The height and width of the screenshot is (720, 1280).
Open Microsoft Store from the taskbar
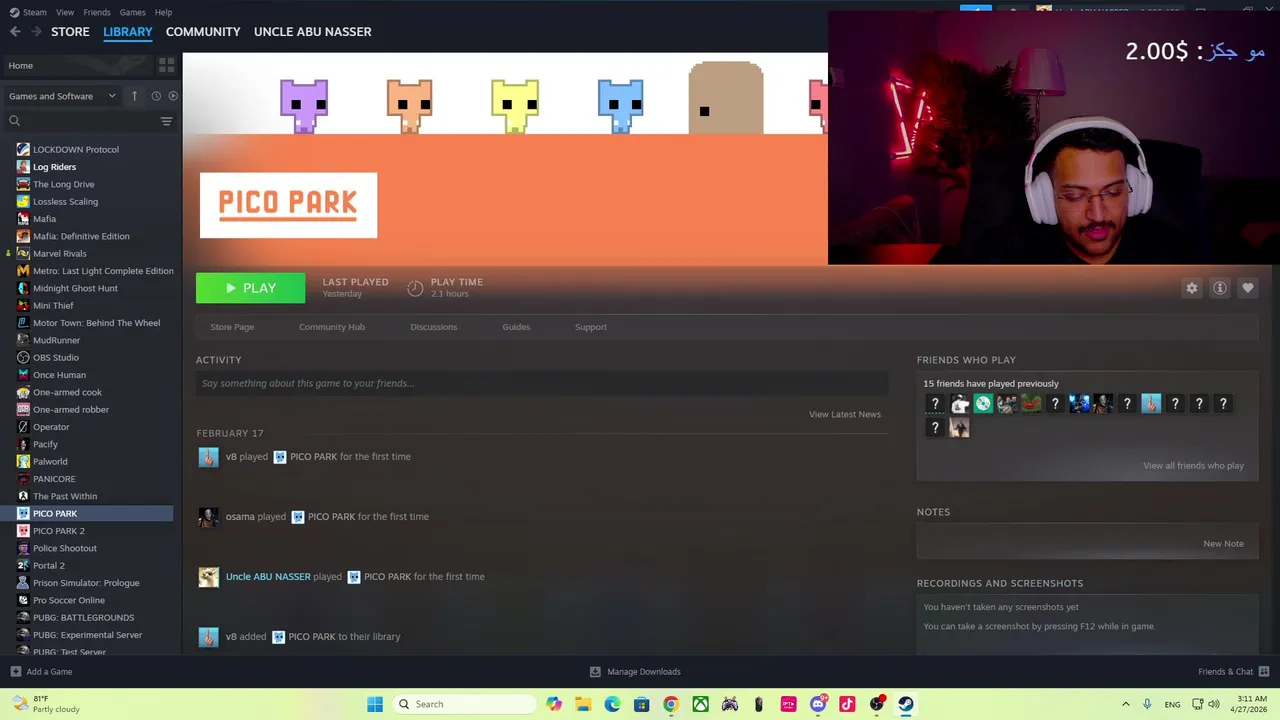pyautogui.click(x=641, y=704)
